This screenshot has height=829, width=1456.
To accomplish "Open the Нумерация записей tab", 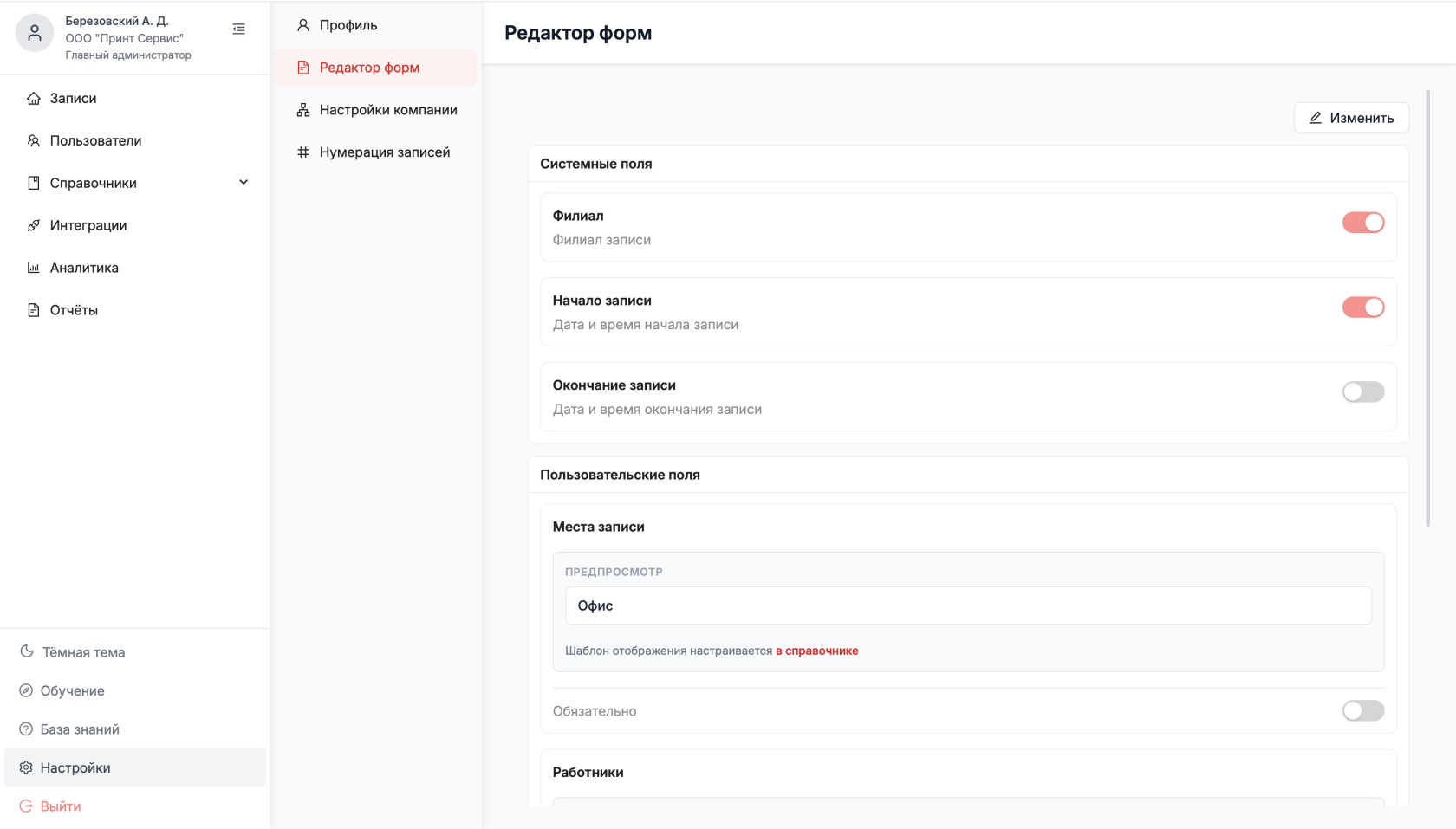I will (376, 152).
